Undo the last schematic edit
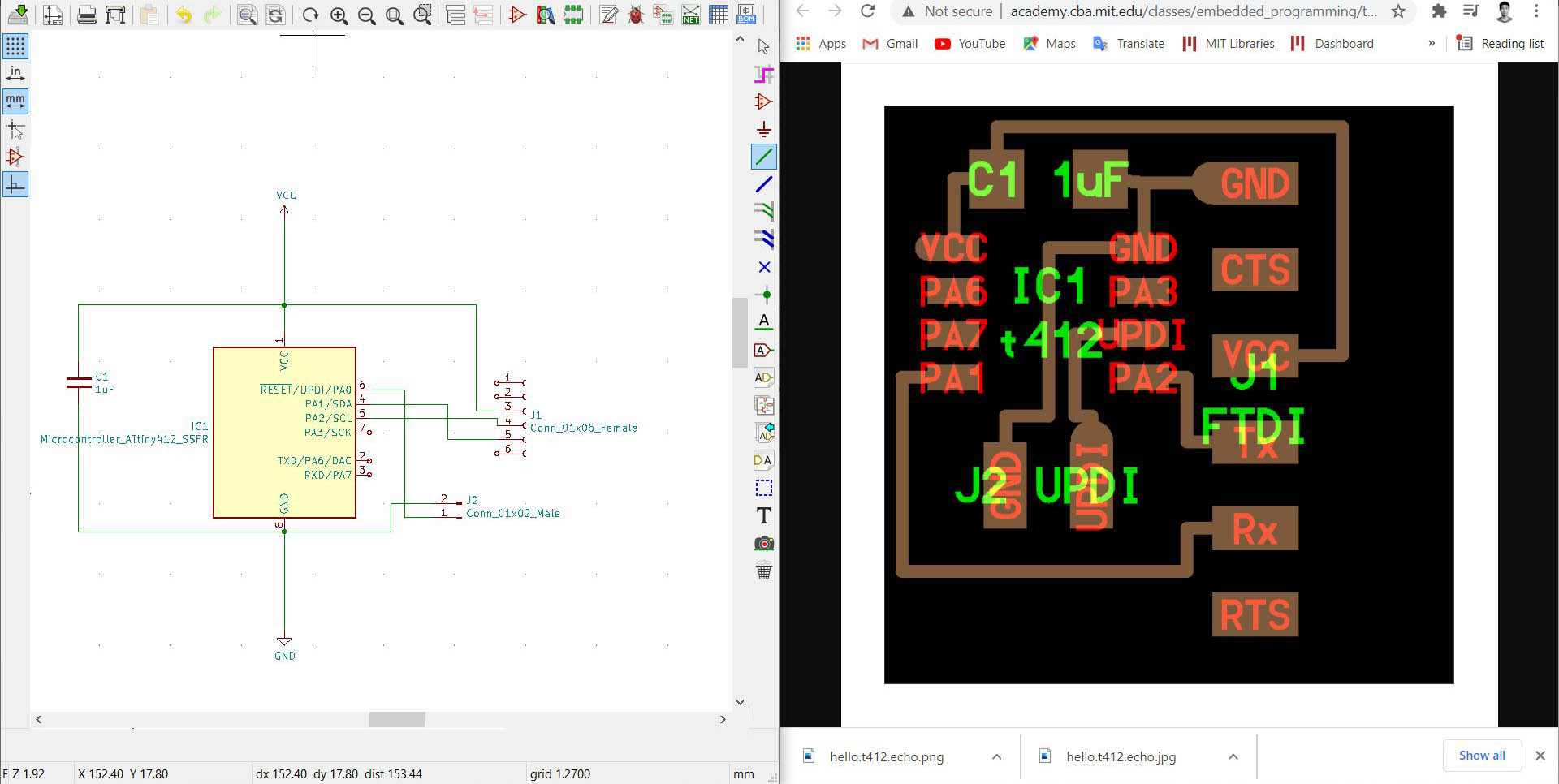This screenshot has height=784, width=1559. pos(184,15)
